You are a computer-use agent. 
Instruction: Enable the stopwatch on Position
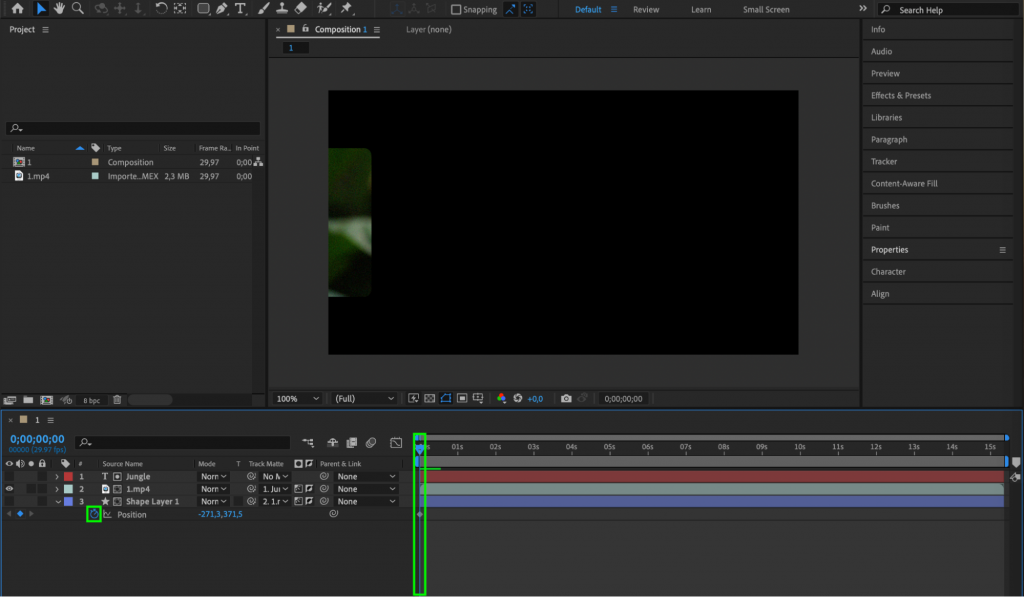click(93, 514)
